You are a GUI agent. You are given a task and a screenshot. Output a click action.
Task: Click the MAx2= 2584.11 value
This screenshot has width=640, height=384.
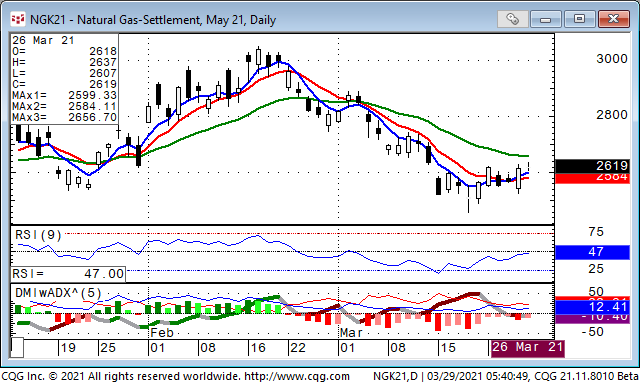coord(64,106)
